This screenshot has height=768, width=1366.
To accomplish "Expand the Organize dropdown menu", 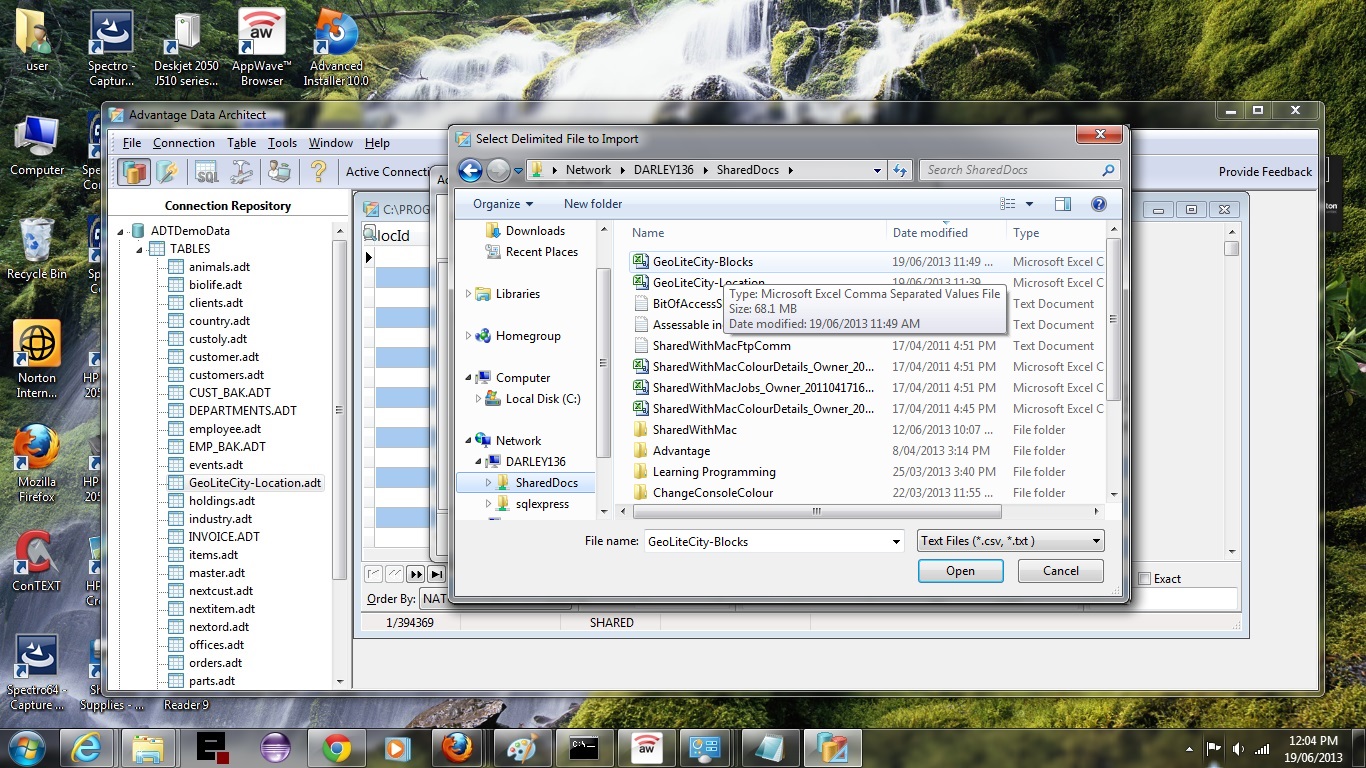I will [x=504, y=204].
